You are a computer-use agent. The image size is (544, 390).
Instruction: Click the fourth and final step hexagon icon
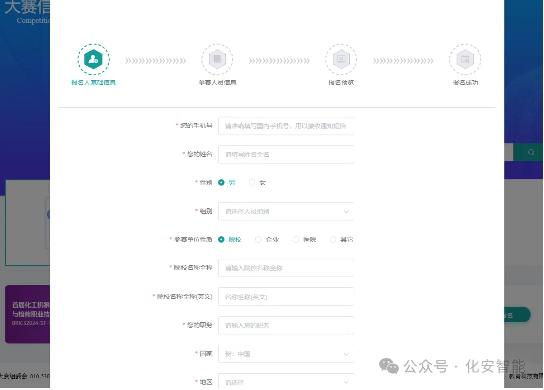(x=465, y=59)
